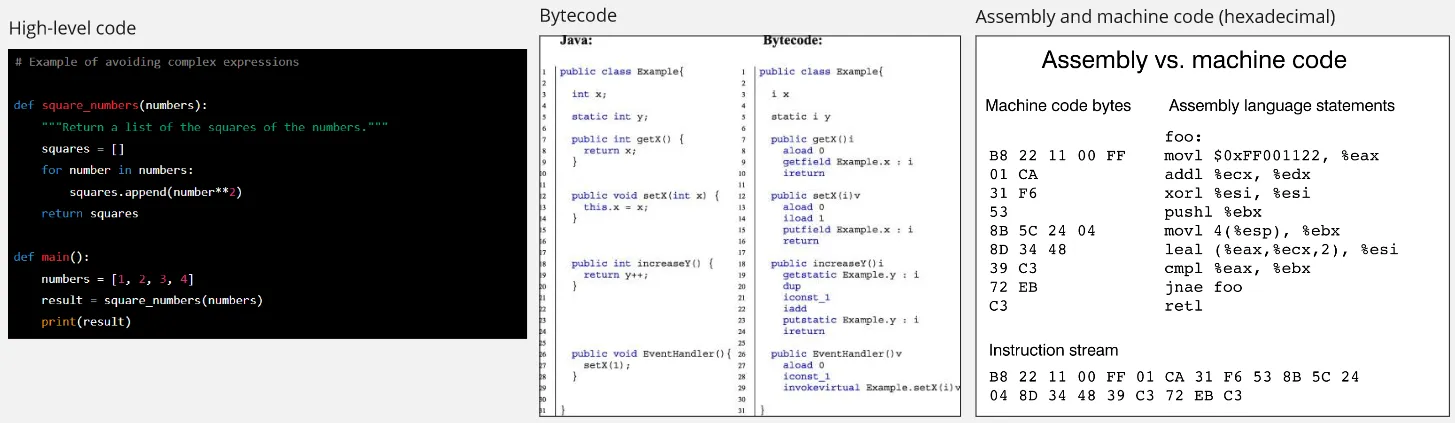Click the line "squares = []"
The width and height of the screenshot is (1455, 423).
pos(83,149)
